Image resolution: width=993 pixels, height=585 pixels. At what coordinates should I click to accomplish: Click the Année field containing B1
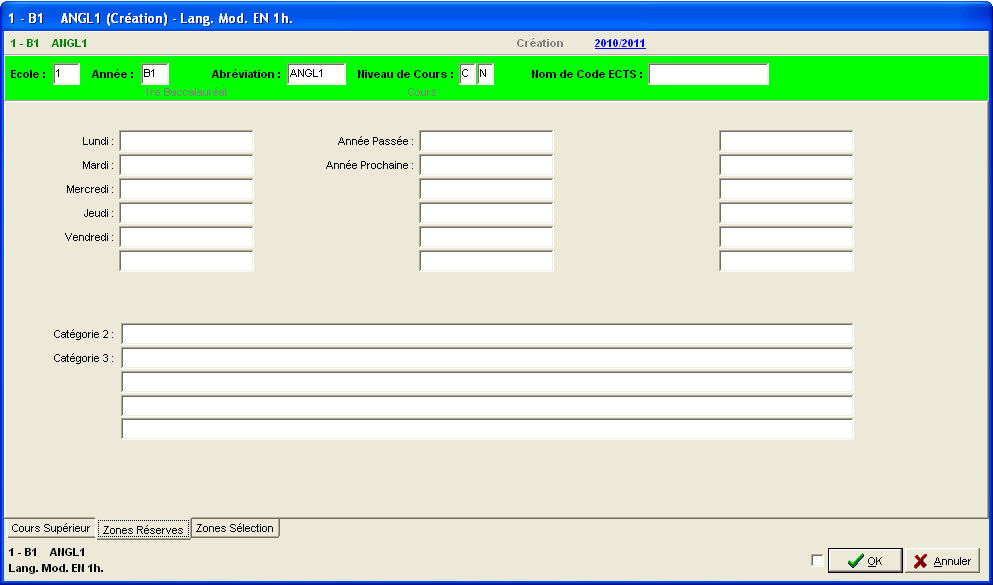[155, 74]
